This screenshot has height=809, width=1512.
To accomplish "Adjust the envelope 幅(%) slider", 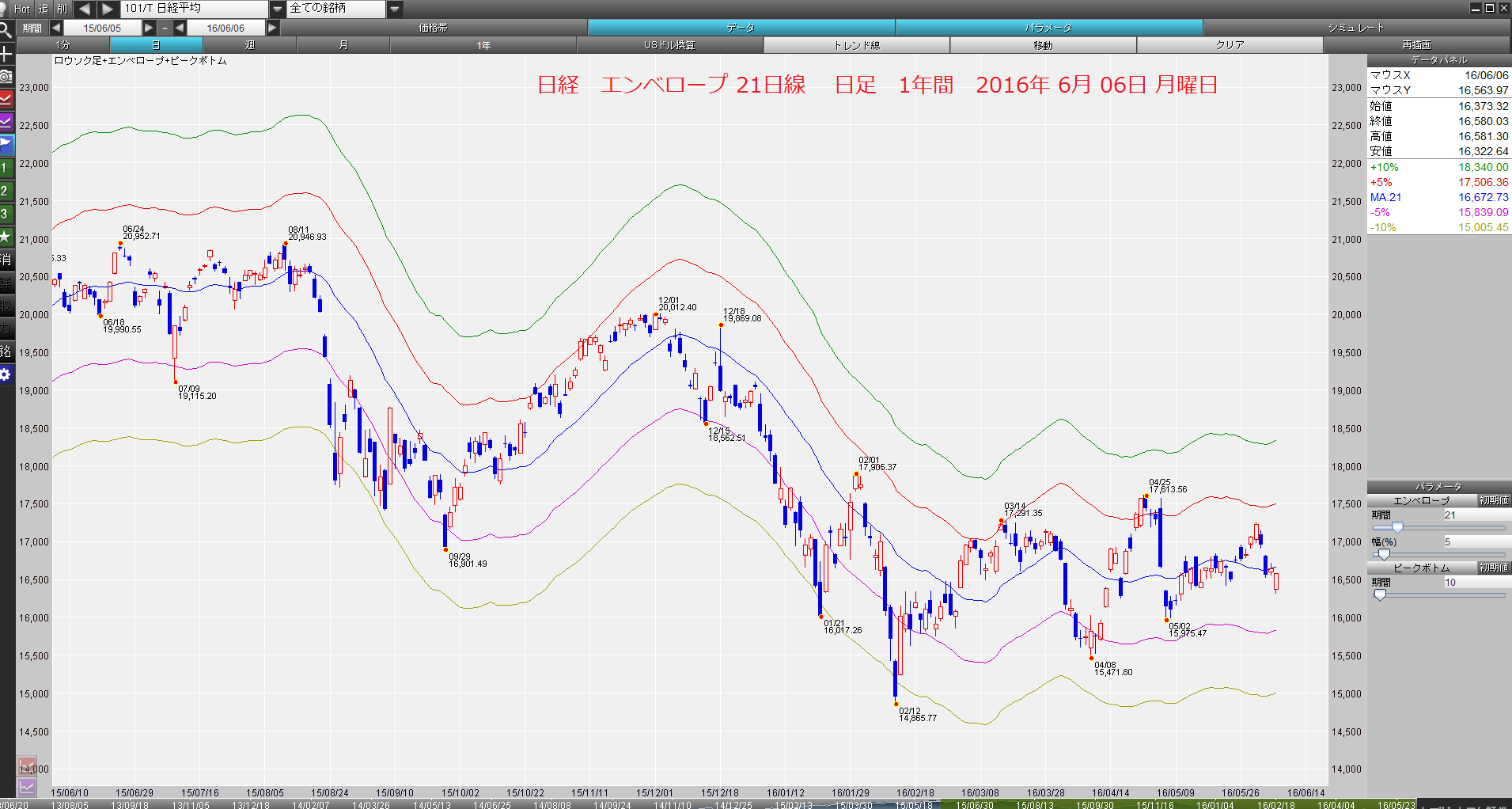I will (1438, 554).
